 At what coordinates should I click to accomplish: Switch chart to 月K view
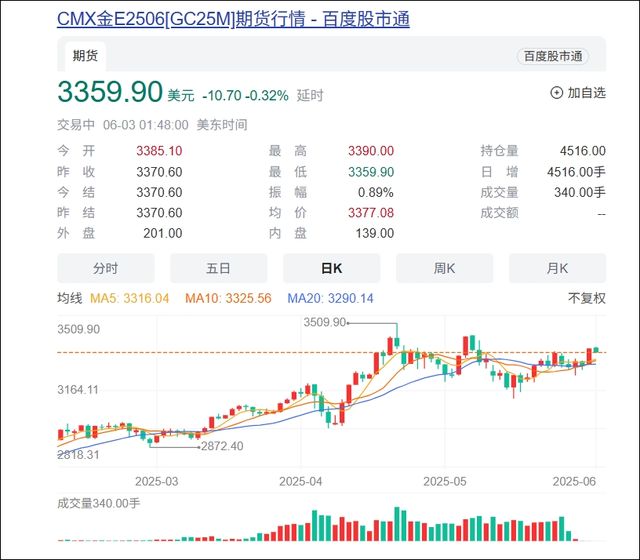pyautogui.click(x=557, y=268)
